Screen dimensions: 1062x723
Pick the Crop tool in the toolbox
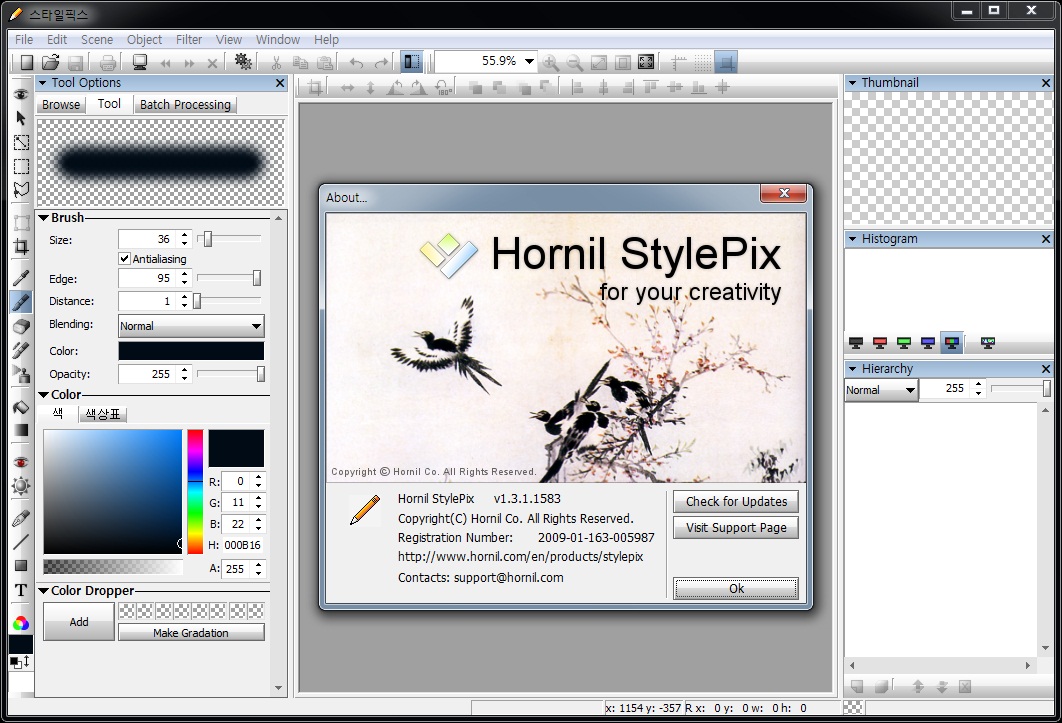click(20, 247)
